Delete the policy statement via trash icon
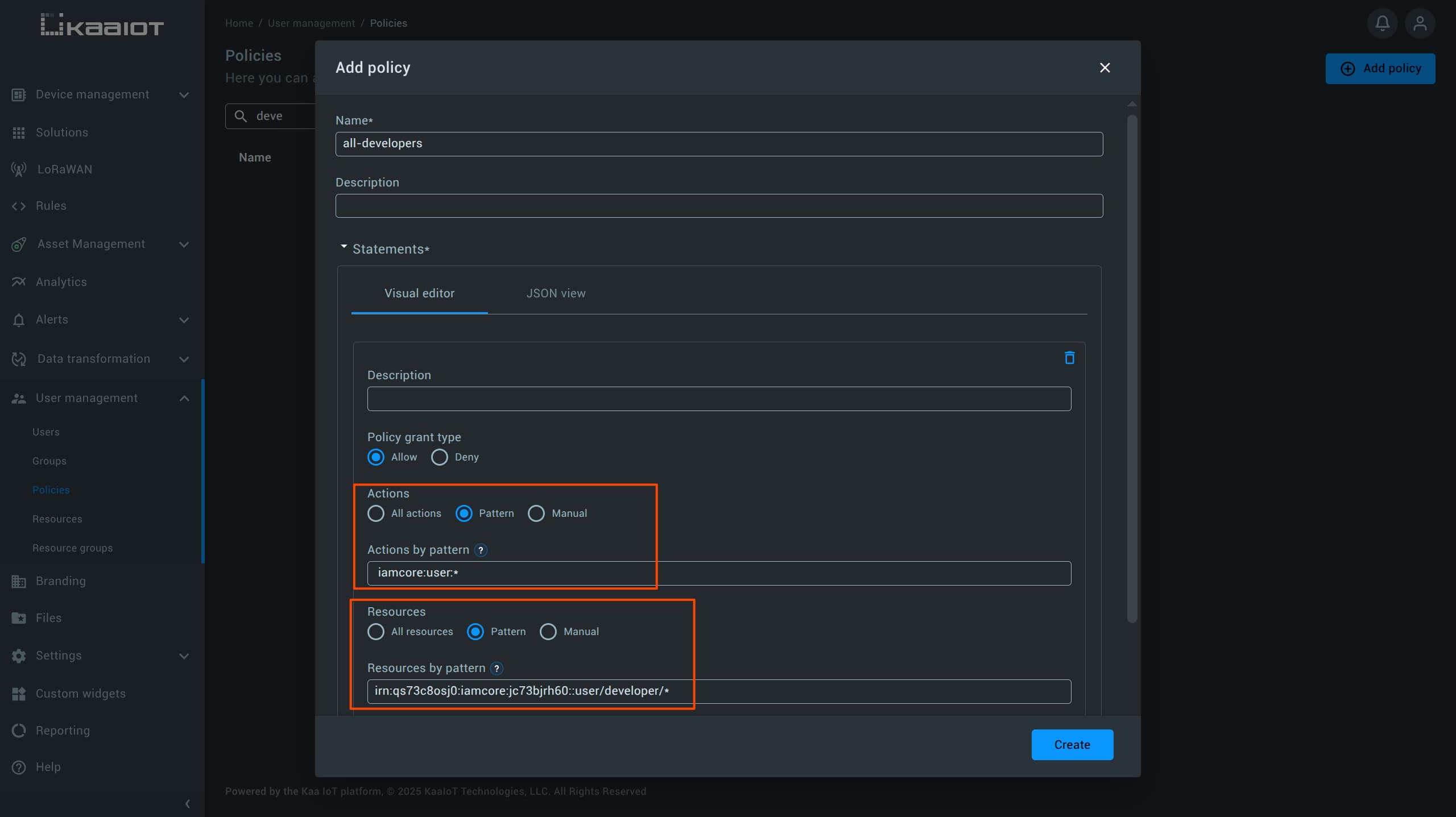This screenshot has width=1456, height=817. click(x=1069, y=358)
